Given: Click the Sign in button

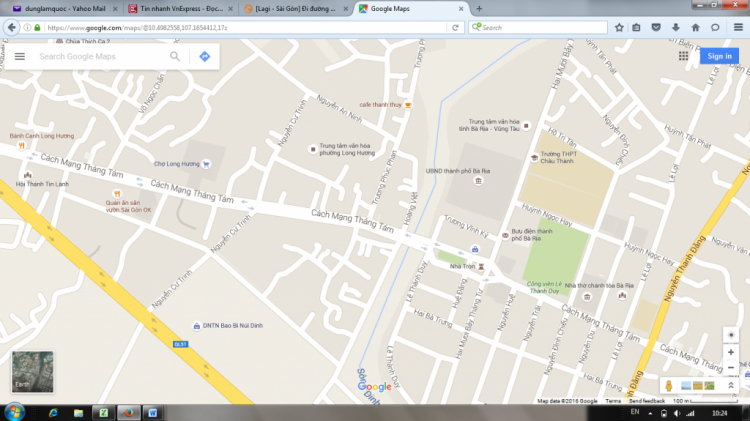Looking at the screenshot, I should coord(719,56).
